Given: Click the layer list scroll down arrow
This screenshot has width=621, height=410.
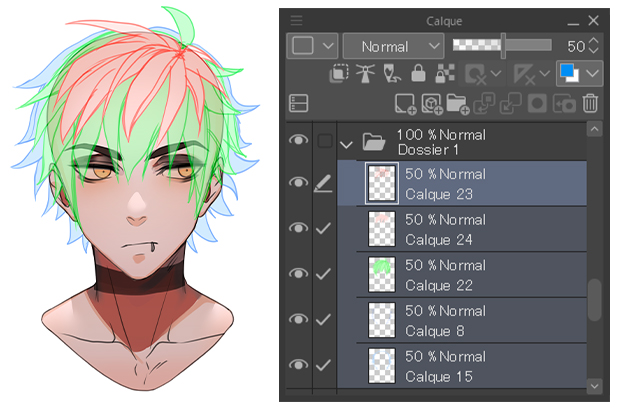Looking at the screenshot, I should coord(594,386).
